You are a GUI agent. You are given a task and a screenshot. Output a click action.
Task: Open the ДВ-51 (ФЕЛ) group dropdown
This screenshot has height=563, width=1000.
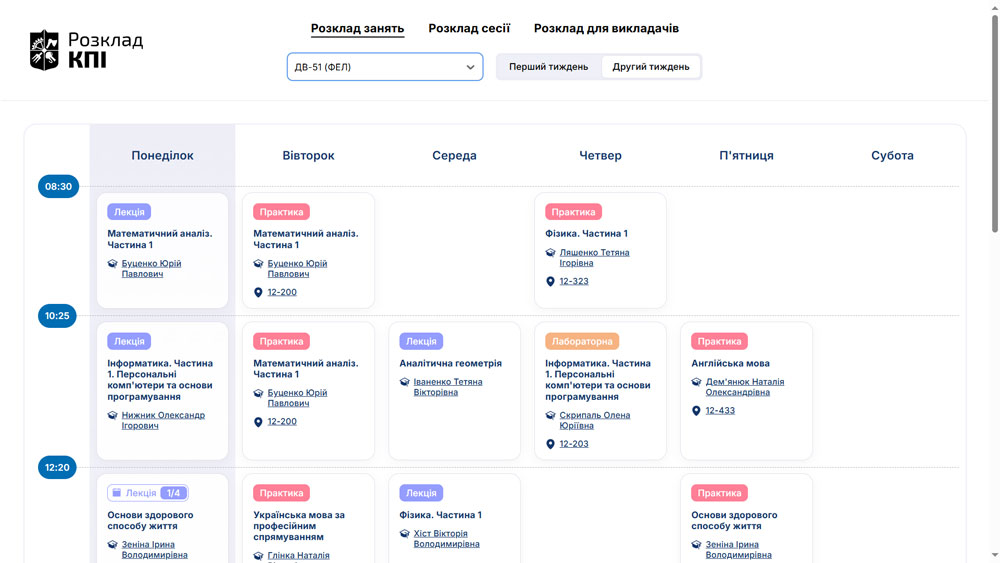(385, 67)
